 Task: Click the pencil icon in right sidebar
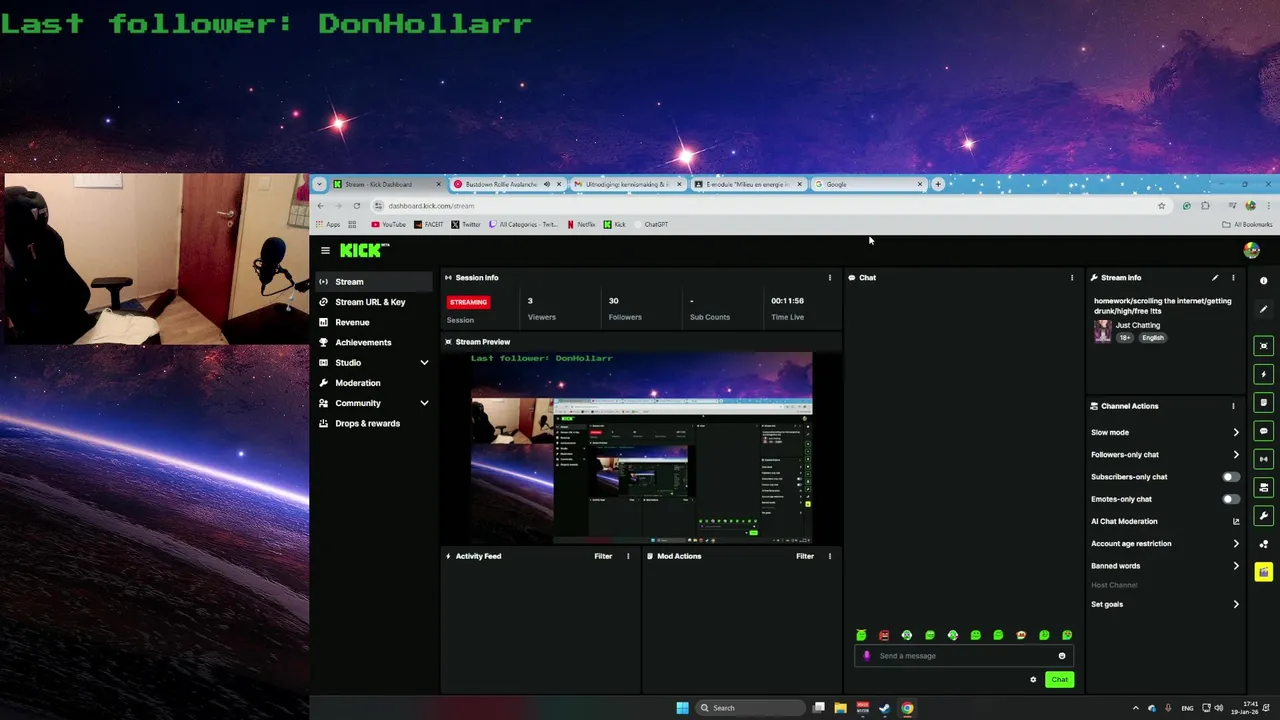pyautogui.click(x=1264, y=309)
